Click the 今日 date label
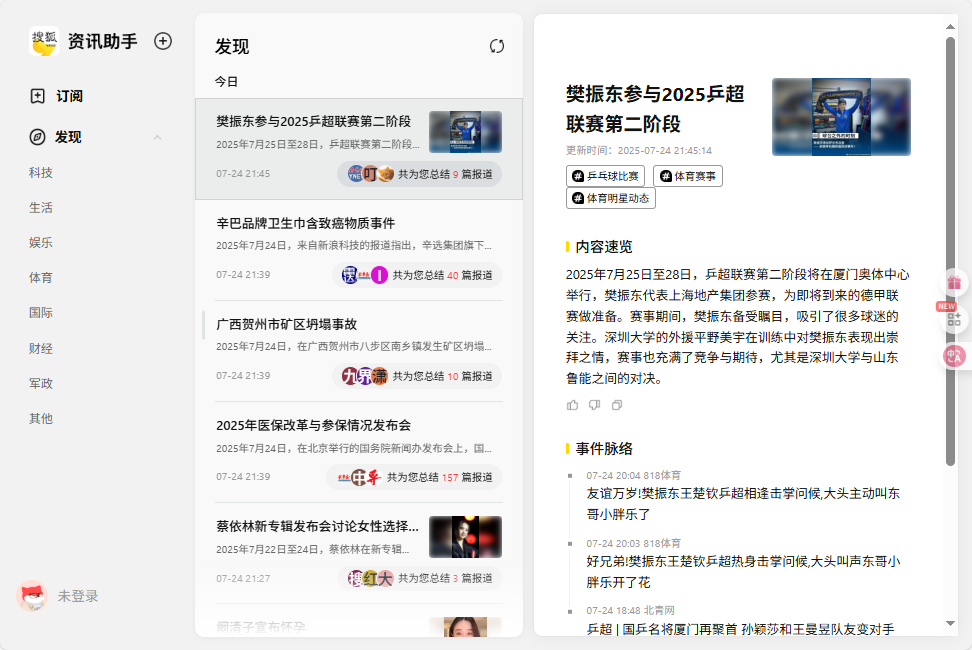Screen dimensions: 972x650 226,82
